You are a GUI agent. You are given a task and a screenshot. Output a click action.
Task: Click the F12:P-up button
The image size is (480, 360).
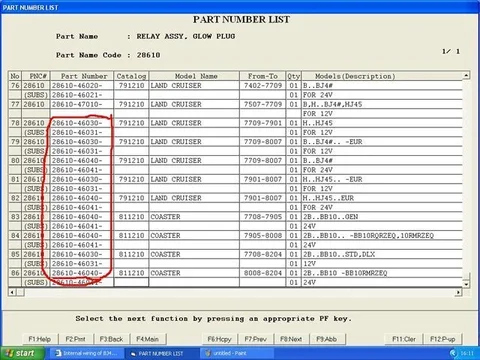tap(443, 339)
